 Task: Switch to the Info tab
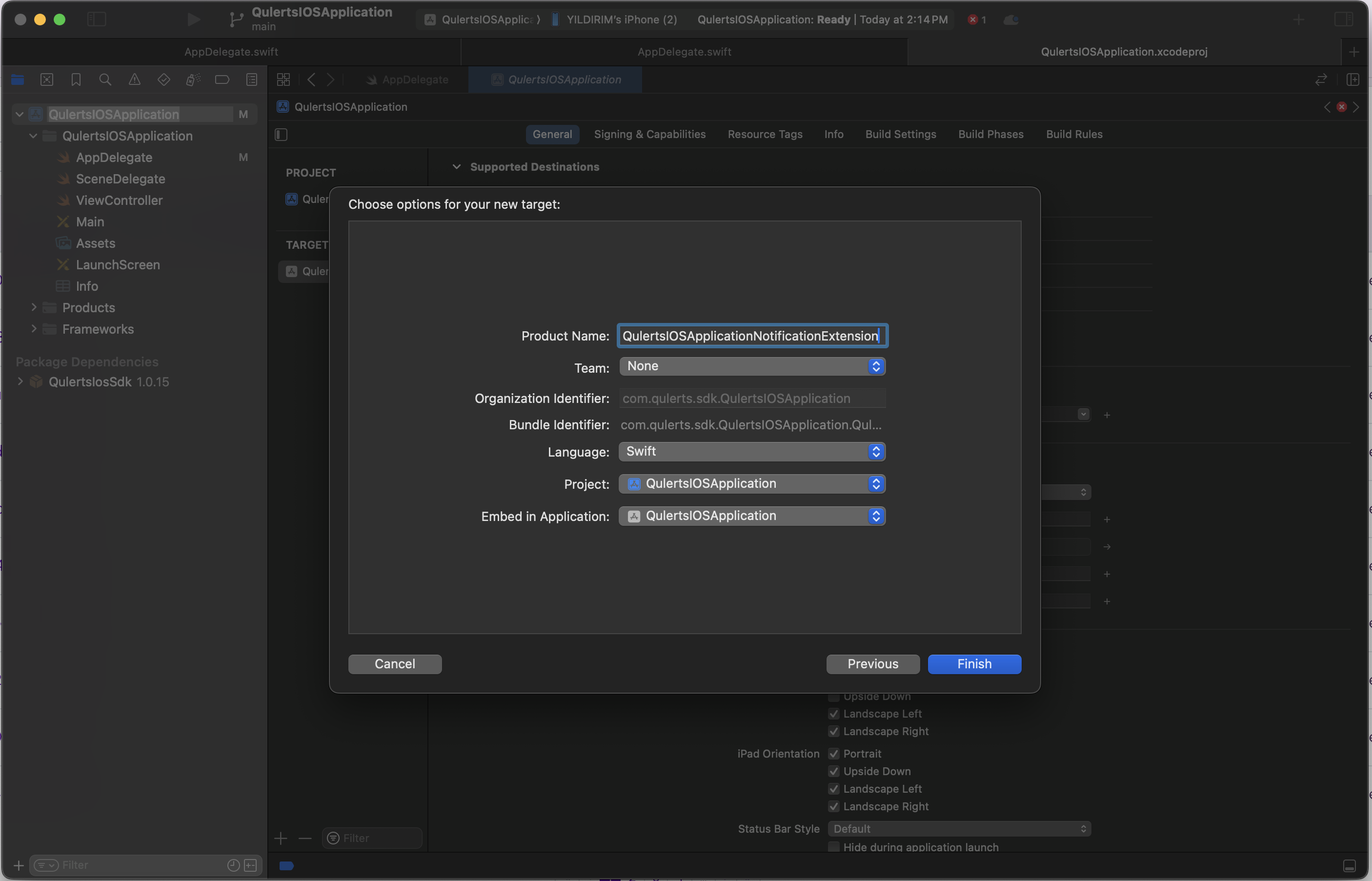834,135
